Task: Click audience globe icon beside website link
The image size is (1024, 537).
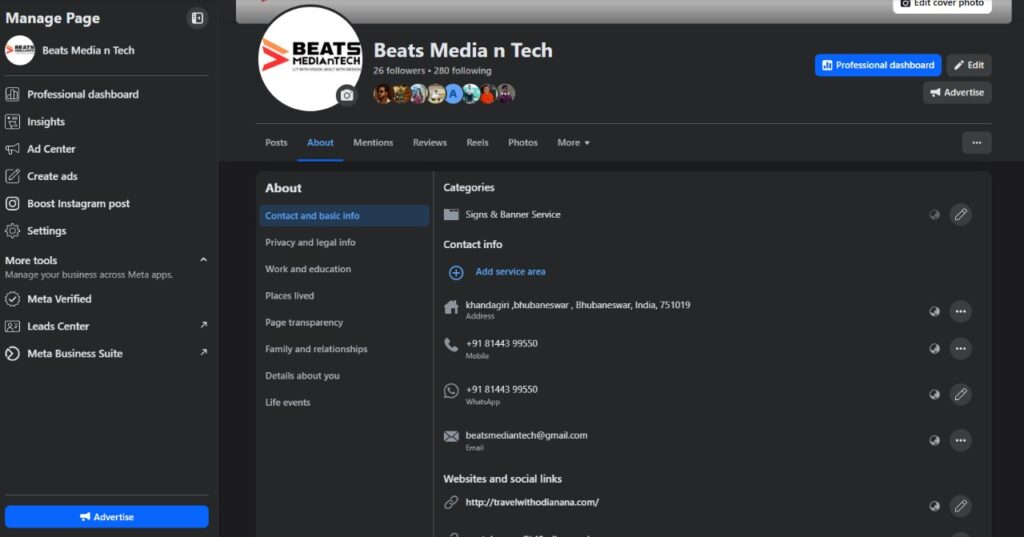Action: point(934,506)
